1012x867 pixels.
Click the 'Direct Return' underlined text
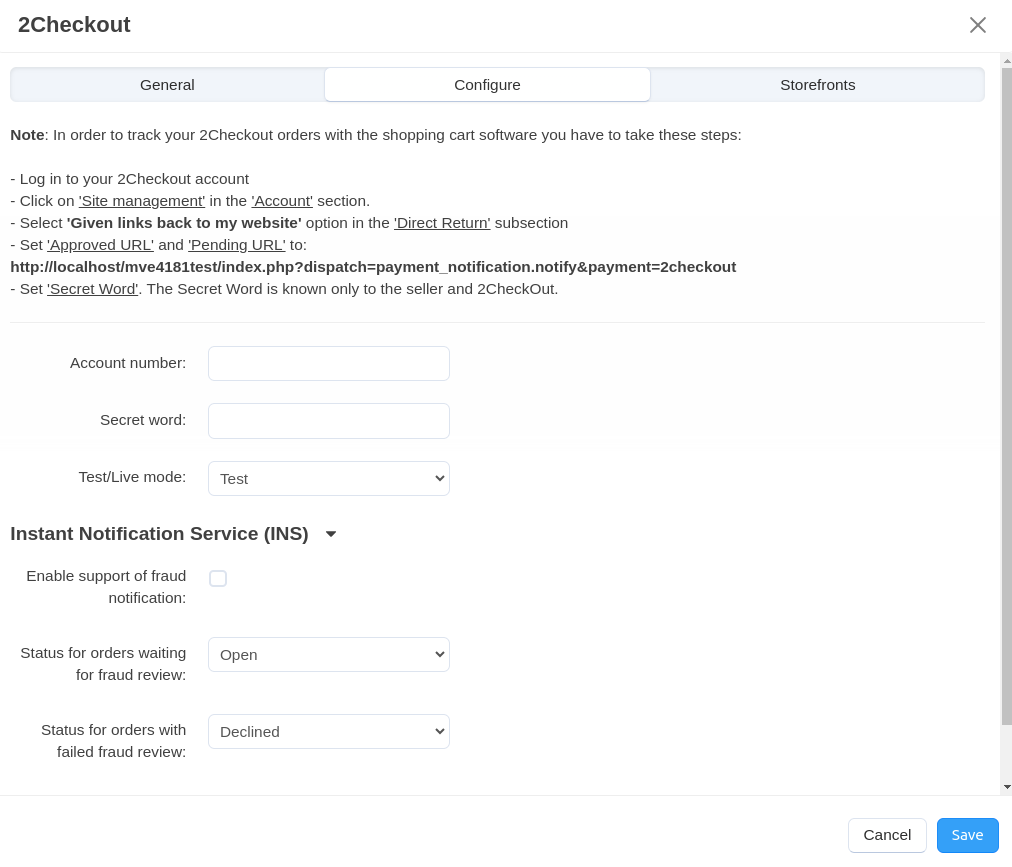pyautogui.click(x=442, y=223)
